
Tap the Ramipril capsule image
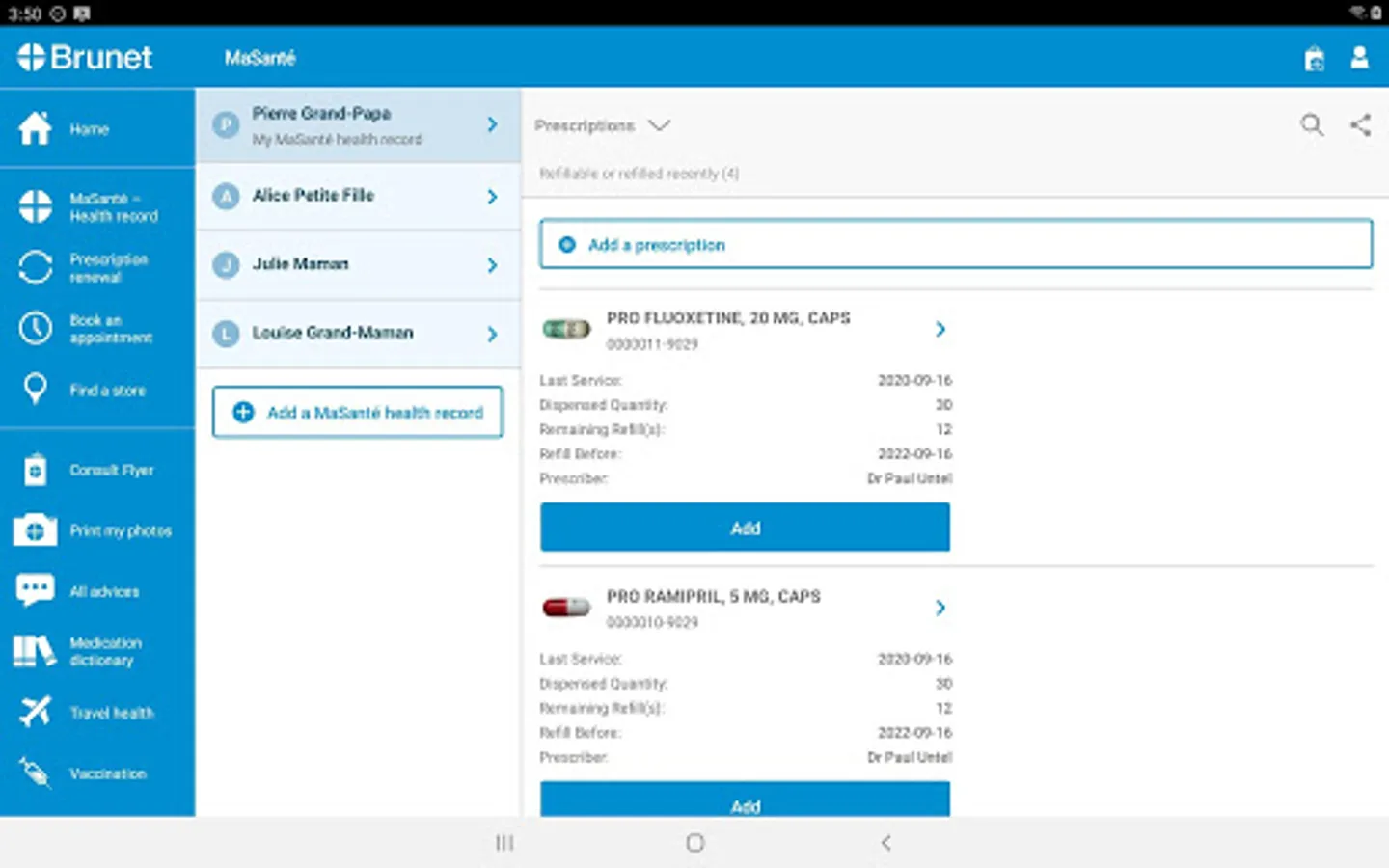pyautogui.click(x=566, y=608)
